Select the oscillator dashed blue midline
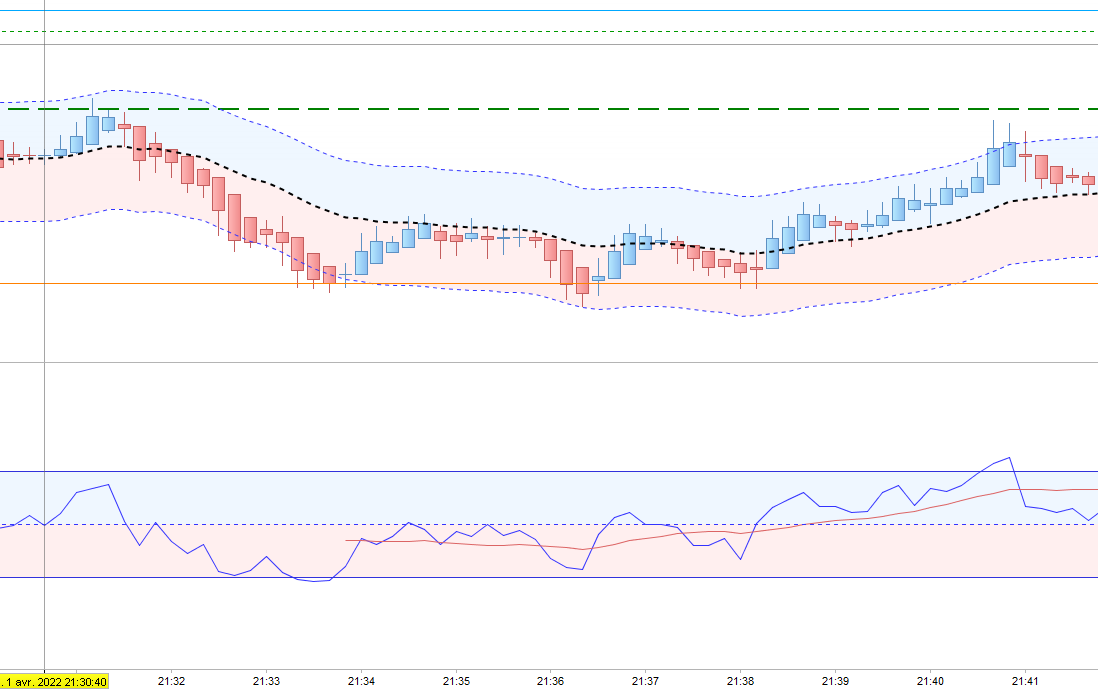Screen dimensions: 1098x689 point(549,524)
